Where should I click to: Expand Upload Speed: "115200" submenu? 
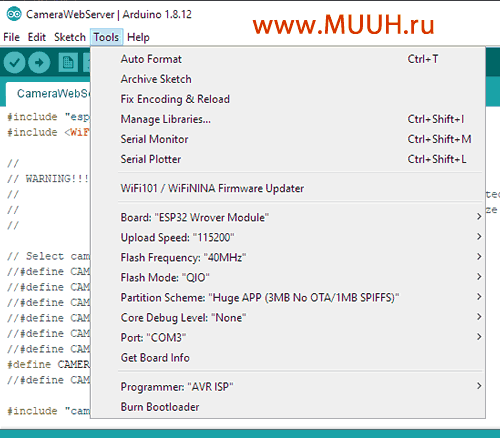tap(288, 237)
